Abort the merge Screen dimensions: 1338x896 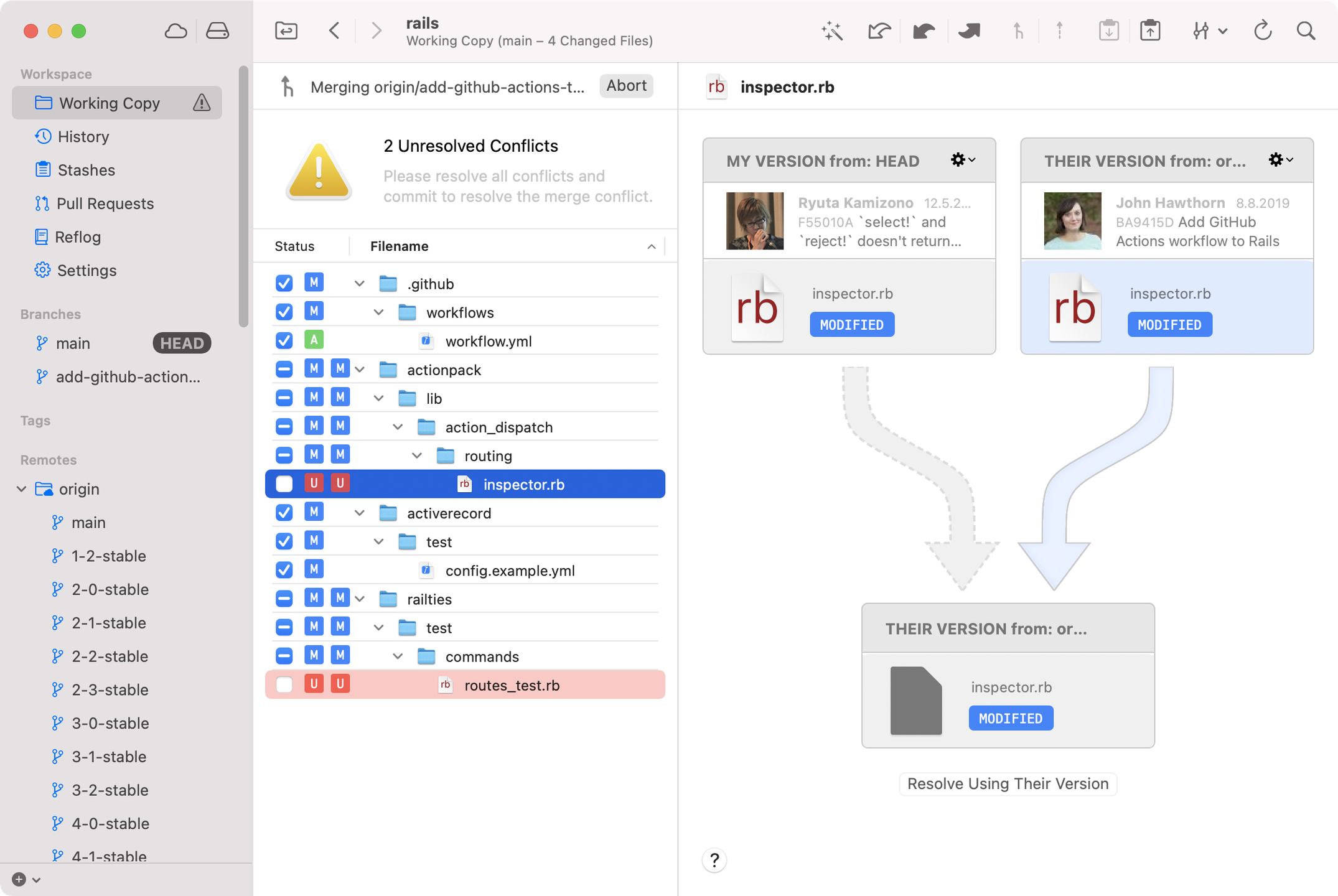tap(626, 86)
